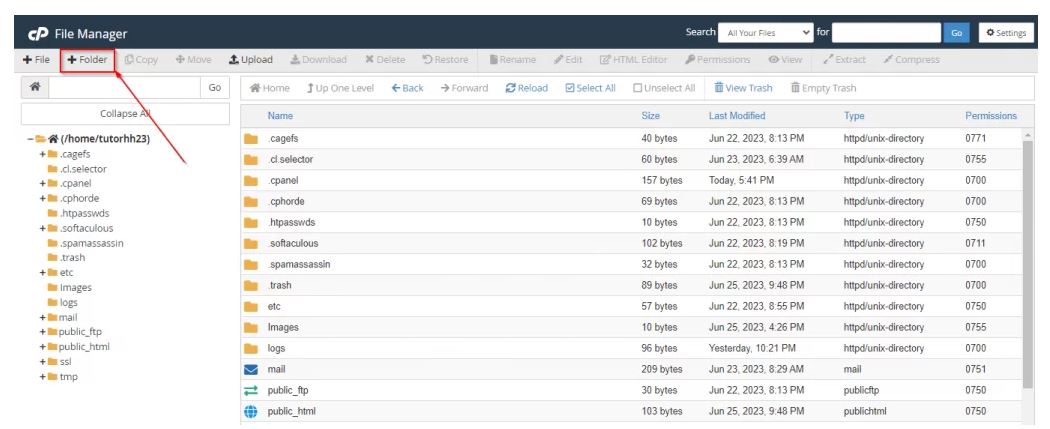This screenshot has height=429, width=1050.
Task: Sort files by Last Modified column
Action: coord(736,116)
